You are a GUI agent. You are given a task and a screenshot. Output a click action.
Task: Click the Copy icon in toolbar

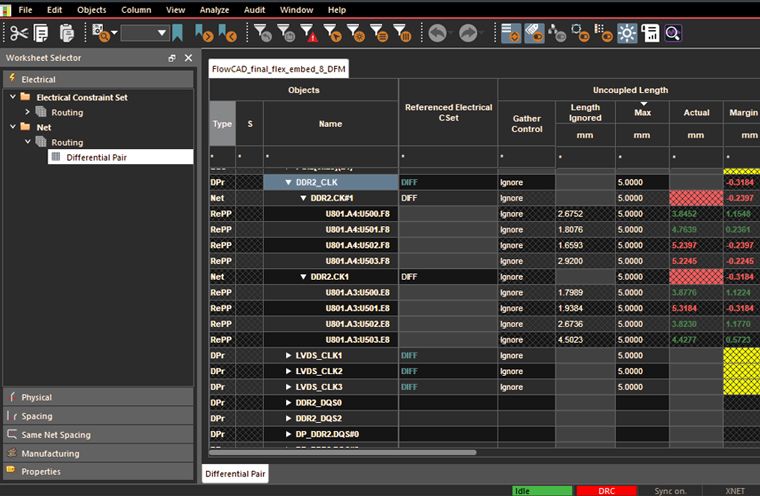[43, 33]
